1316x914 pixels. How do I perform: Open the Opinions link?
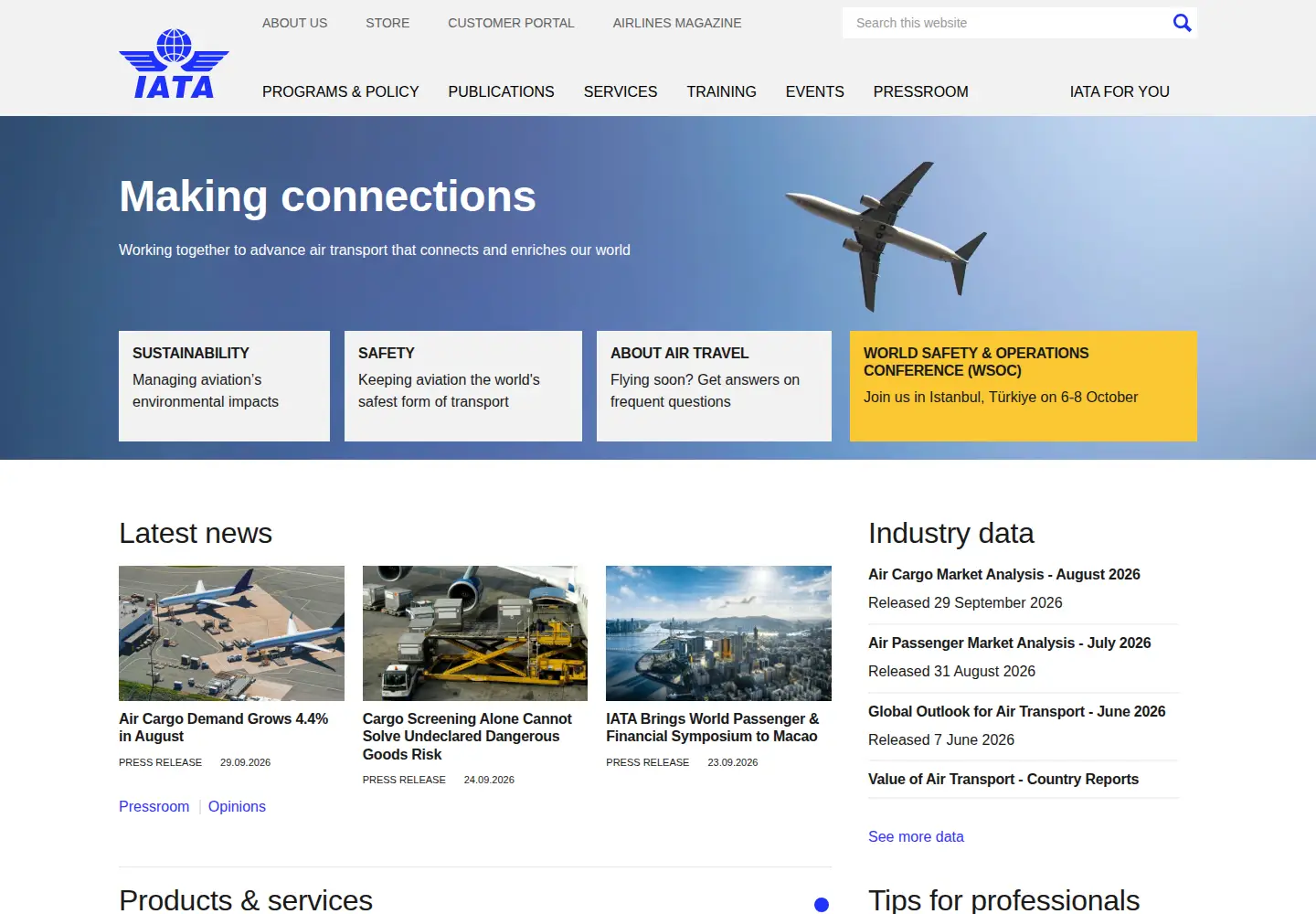coord(237,806)
